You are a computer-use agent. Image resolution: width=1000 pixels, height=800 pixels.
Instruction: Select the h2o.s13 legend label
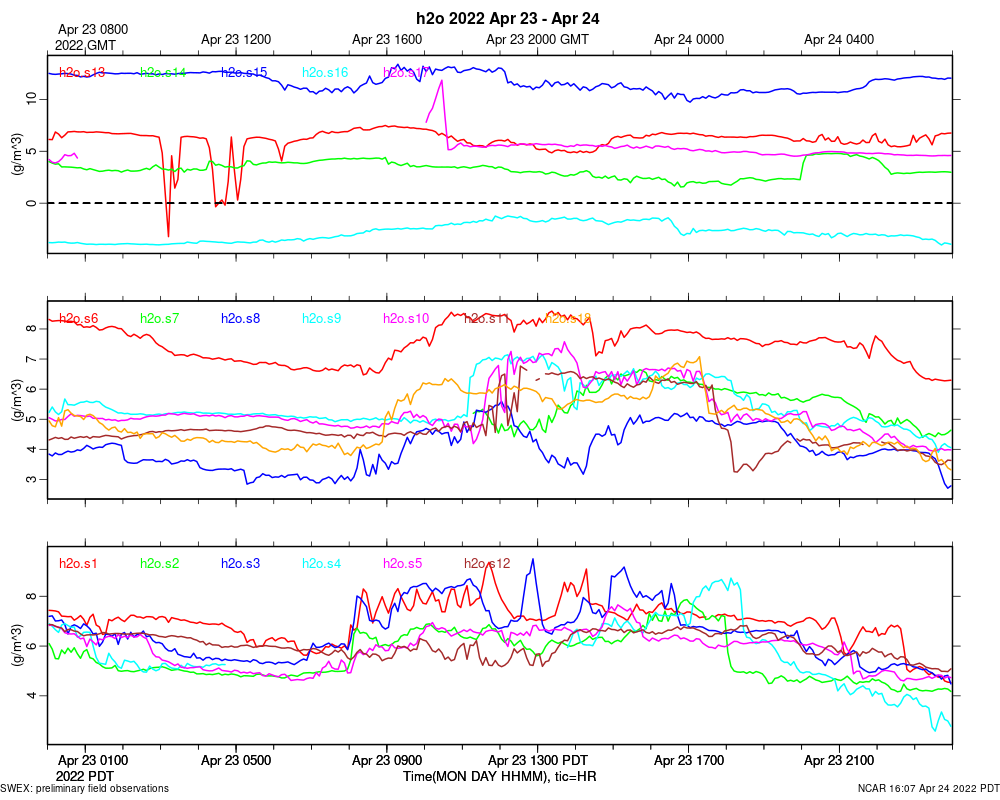pos(82,73)
